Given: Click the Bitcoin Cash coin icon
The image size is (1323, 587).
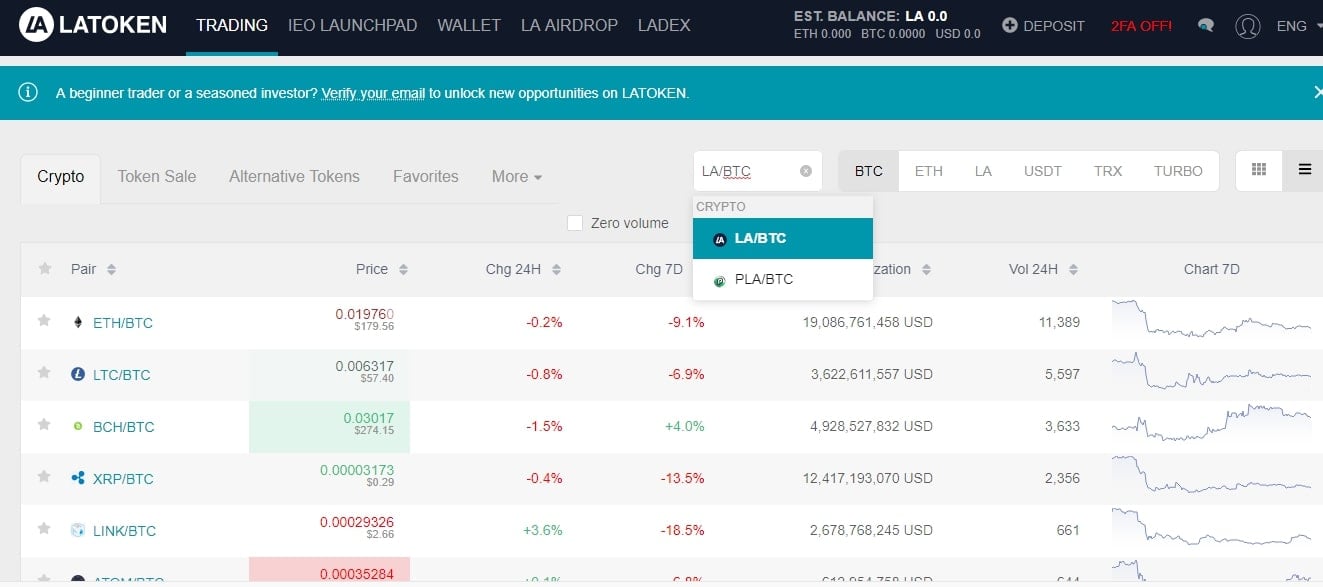Looking at the screenshot, I should (78, 426).
